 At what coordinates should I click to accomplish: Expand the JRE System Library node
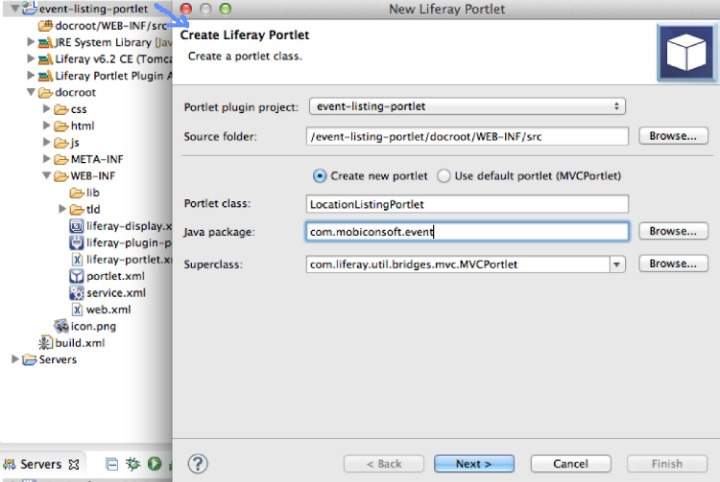tap(31, 42)
